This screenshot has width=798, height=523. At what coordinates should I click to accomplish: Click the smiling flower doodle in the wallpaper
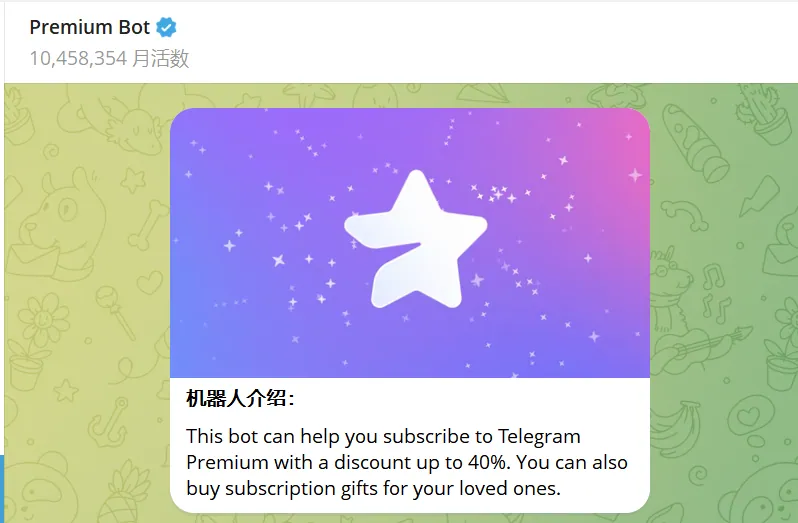point(44,319)
